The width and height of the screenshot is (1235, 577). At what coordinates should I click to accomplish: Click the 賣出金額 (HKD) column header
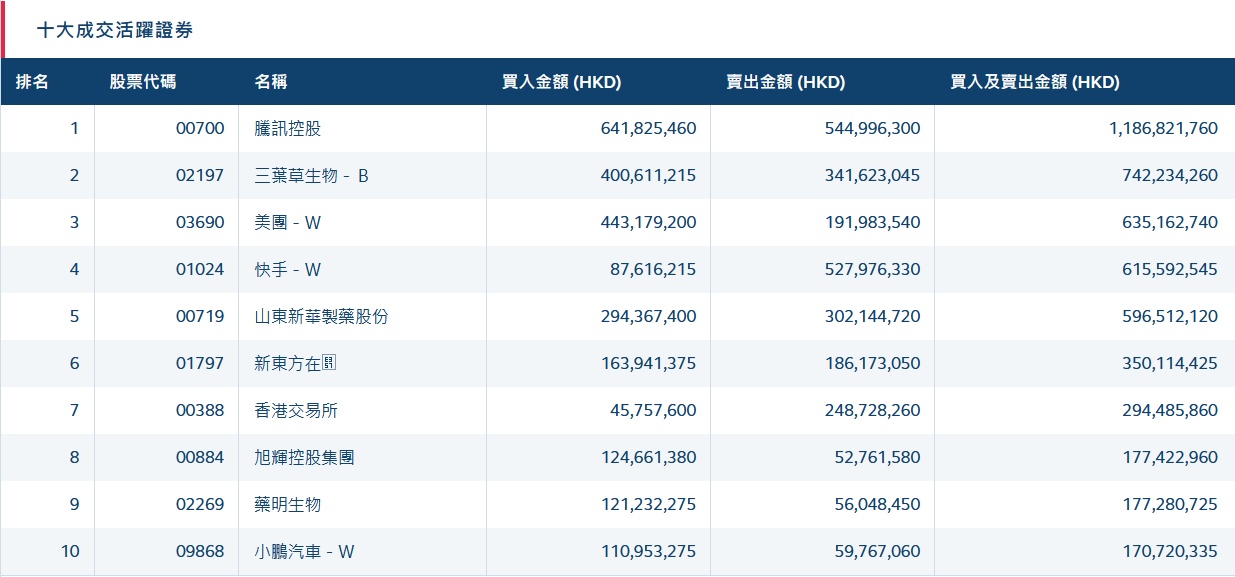coord(785,82)
